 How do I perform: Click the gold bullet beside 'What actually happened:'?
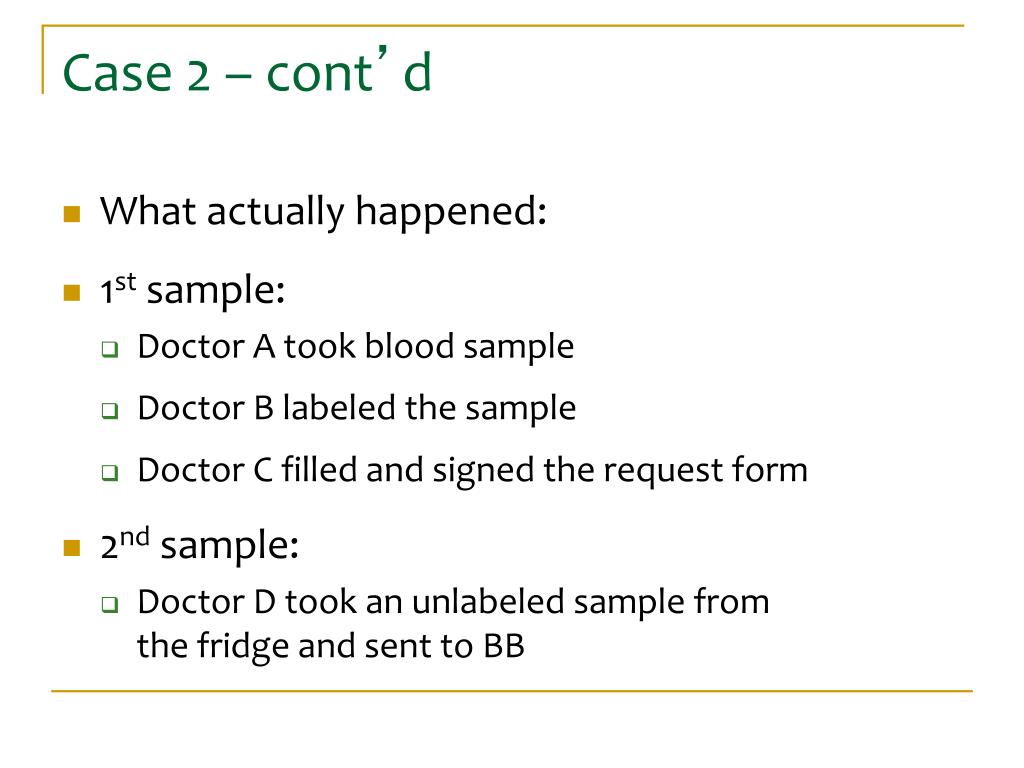(72, 214)
